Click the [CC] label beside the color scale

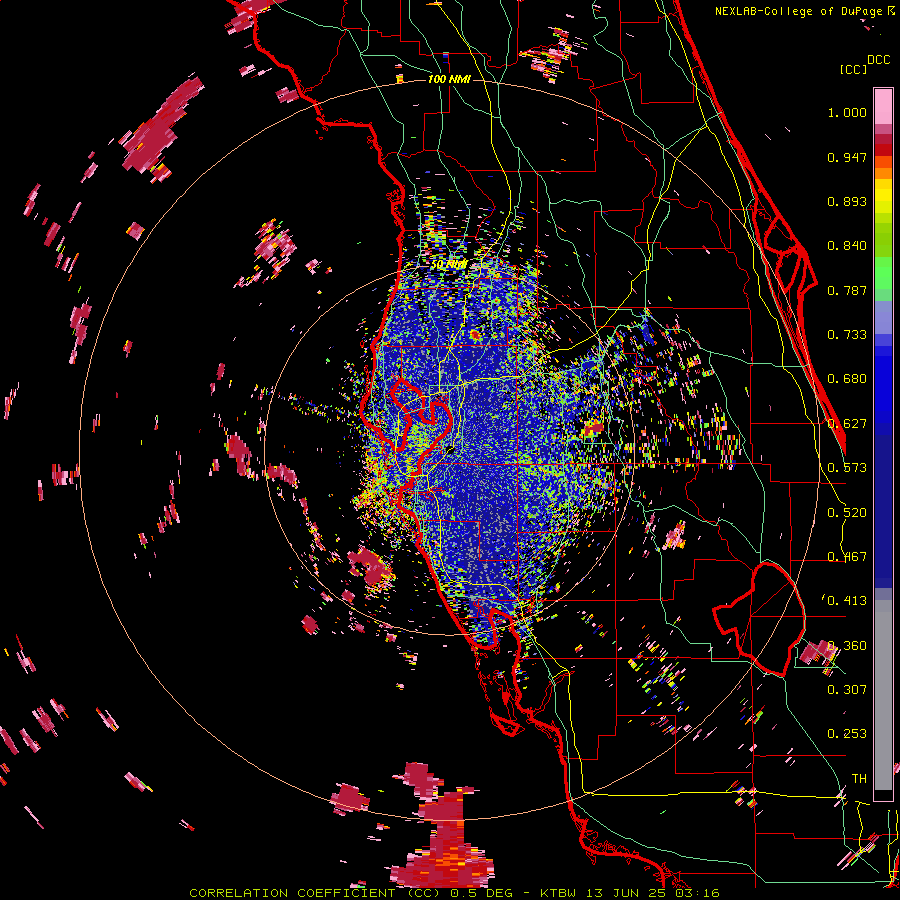click(853, 69)
